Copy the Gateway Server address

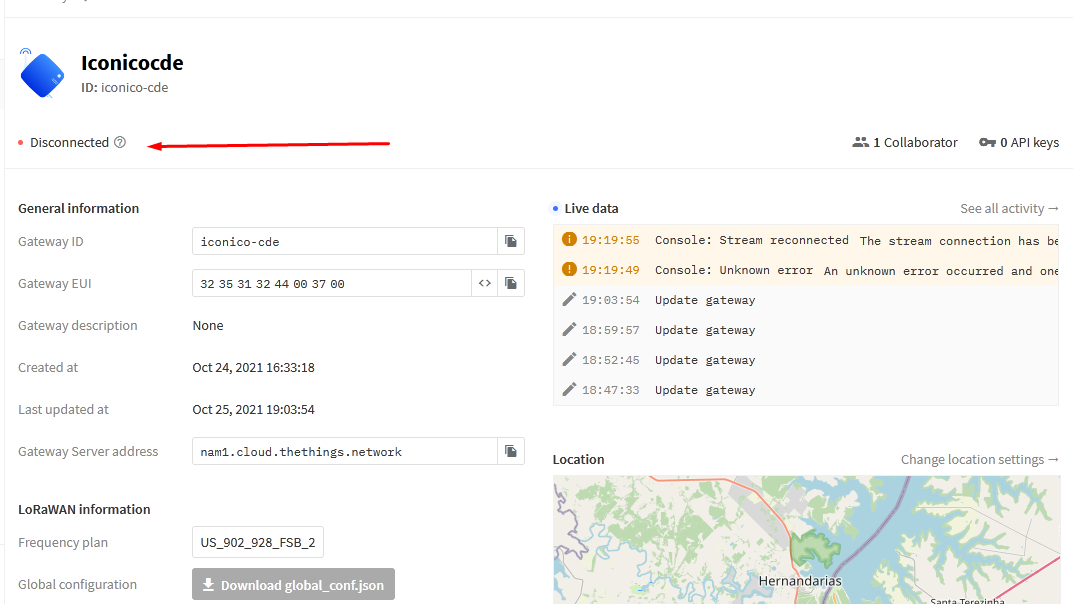pos(510,451)
